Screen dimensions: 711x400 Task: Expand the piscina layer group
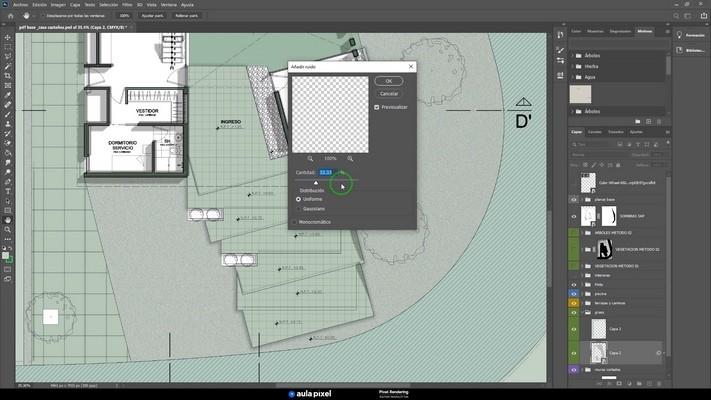[582, 294]
